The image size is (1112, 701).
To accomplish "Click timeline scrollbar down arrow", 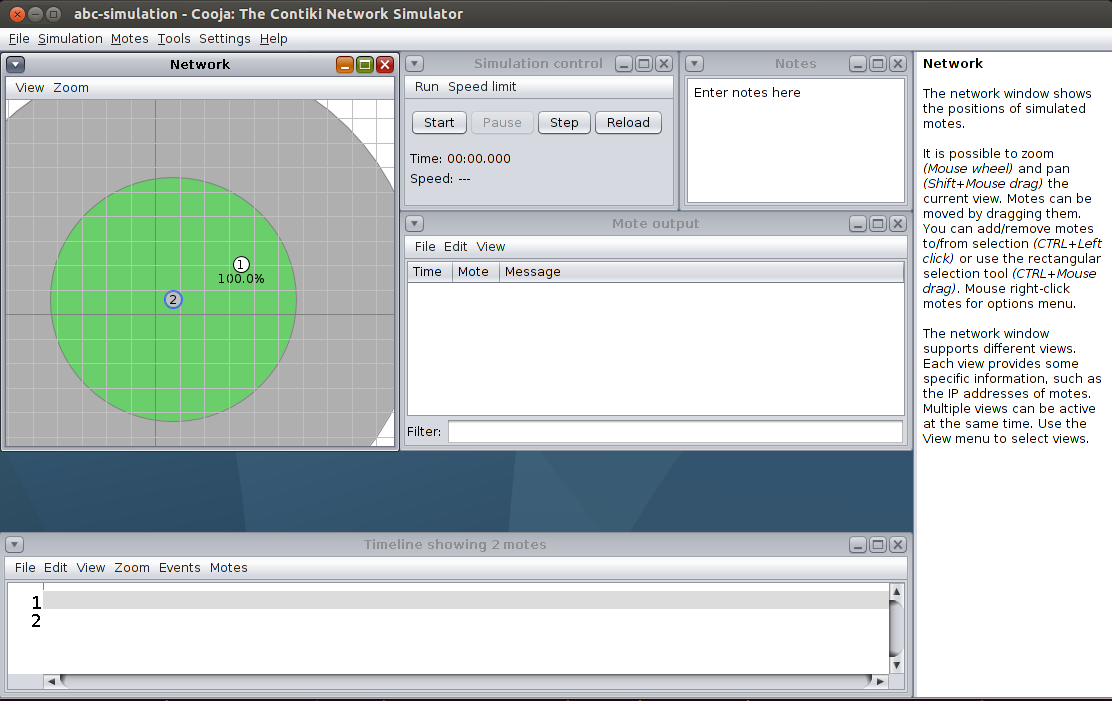I will 896,665.
